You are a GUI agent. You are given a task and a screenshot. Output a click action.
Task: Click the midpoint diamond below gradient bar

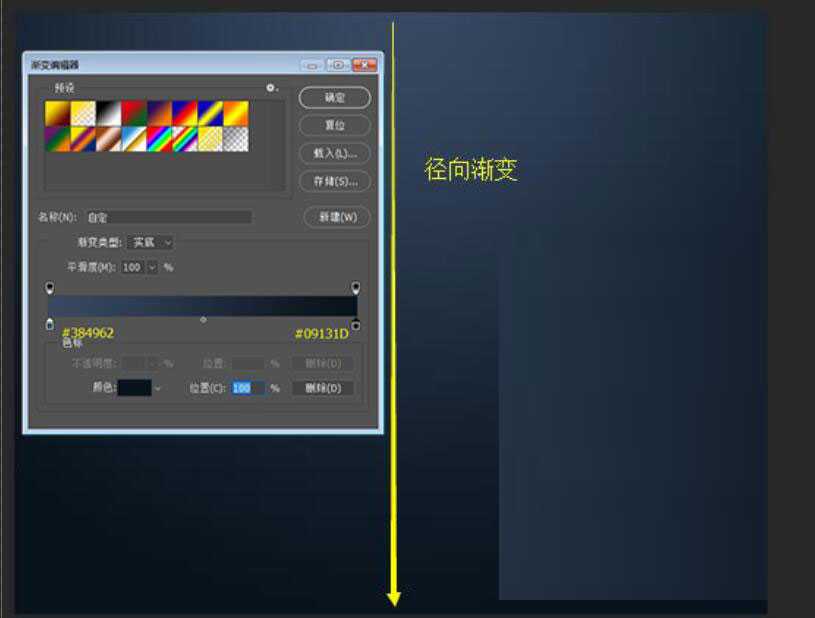click(203, 320)
